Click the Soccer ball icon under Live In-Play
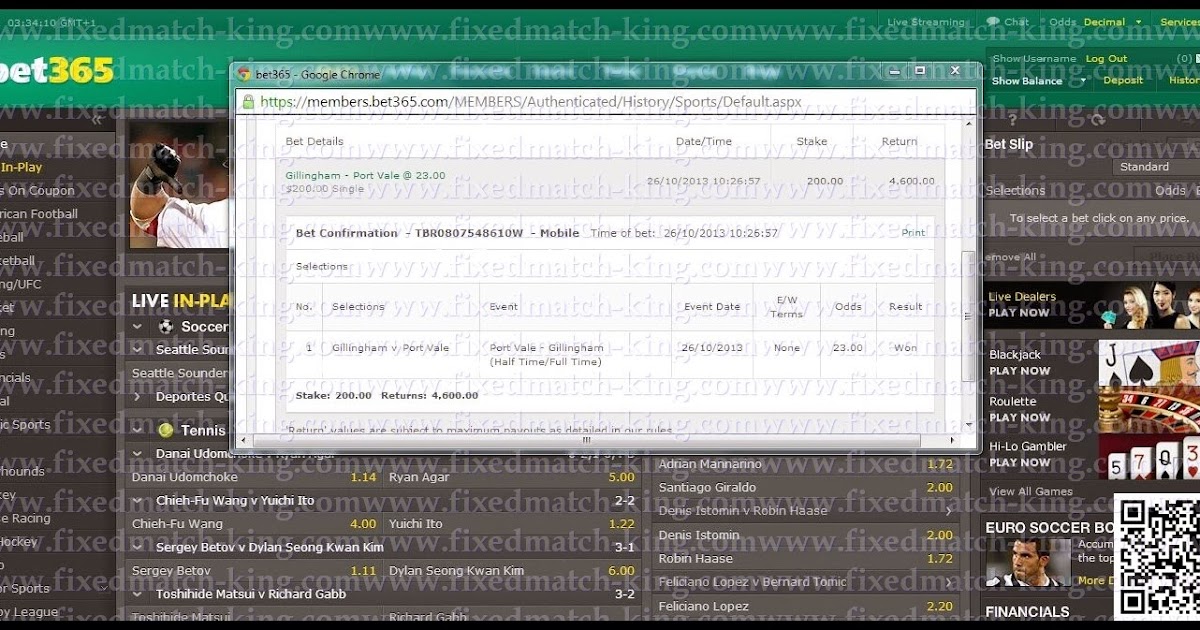Screen dimensions: 1200x630 point(166,326)
